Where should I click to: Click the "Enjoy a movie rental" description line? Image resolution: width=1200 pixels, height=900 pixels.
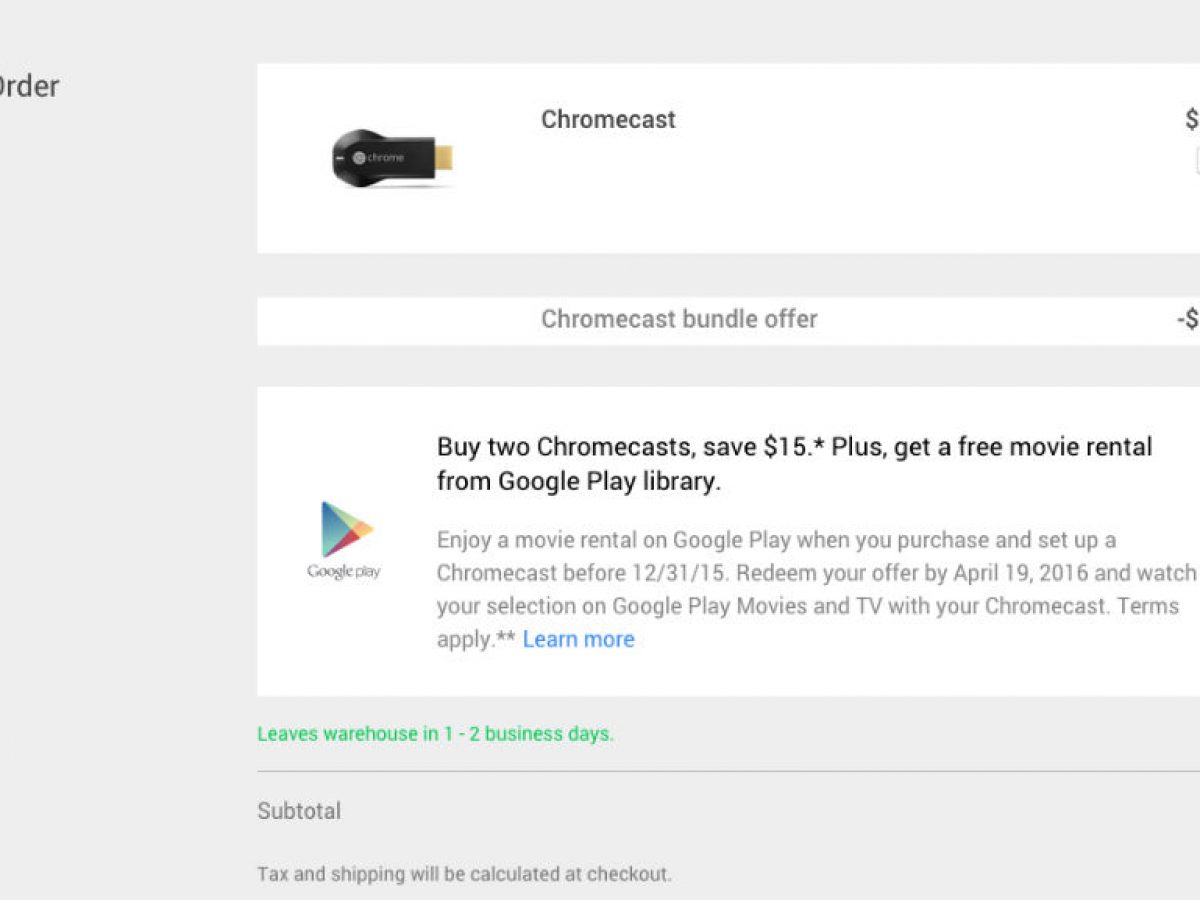[776, 540]
